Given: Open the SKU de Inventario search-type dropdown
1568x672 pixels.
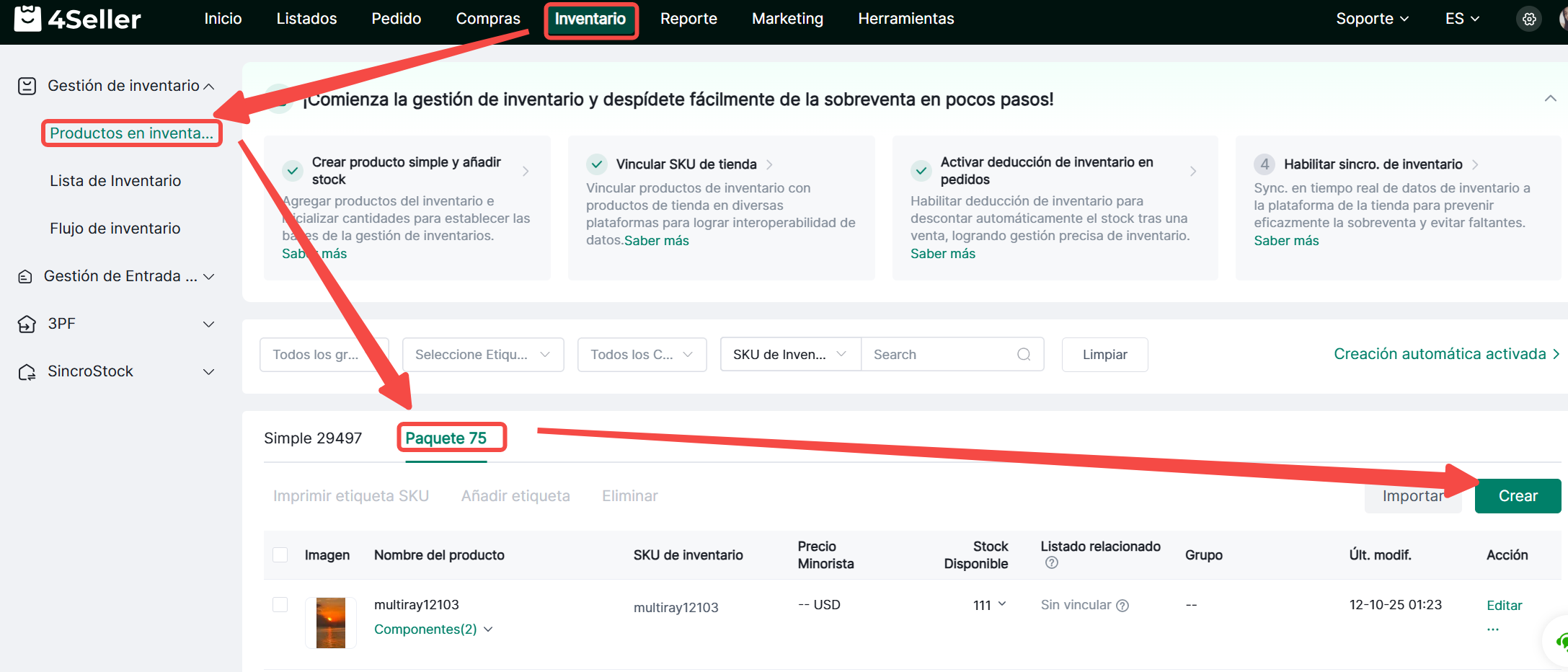Looking at the screenshot, I should click(789, 355).
